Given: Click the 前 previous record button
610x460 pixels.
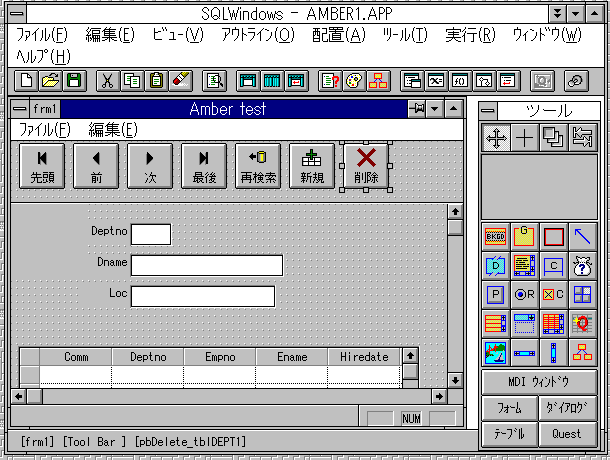Looking at the screenshot, I should pos(96,166).
